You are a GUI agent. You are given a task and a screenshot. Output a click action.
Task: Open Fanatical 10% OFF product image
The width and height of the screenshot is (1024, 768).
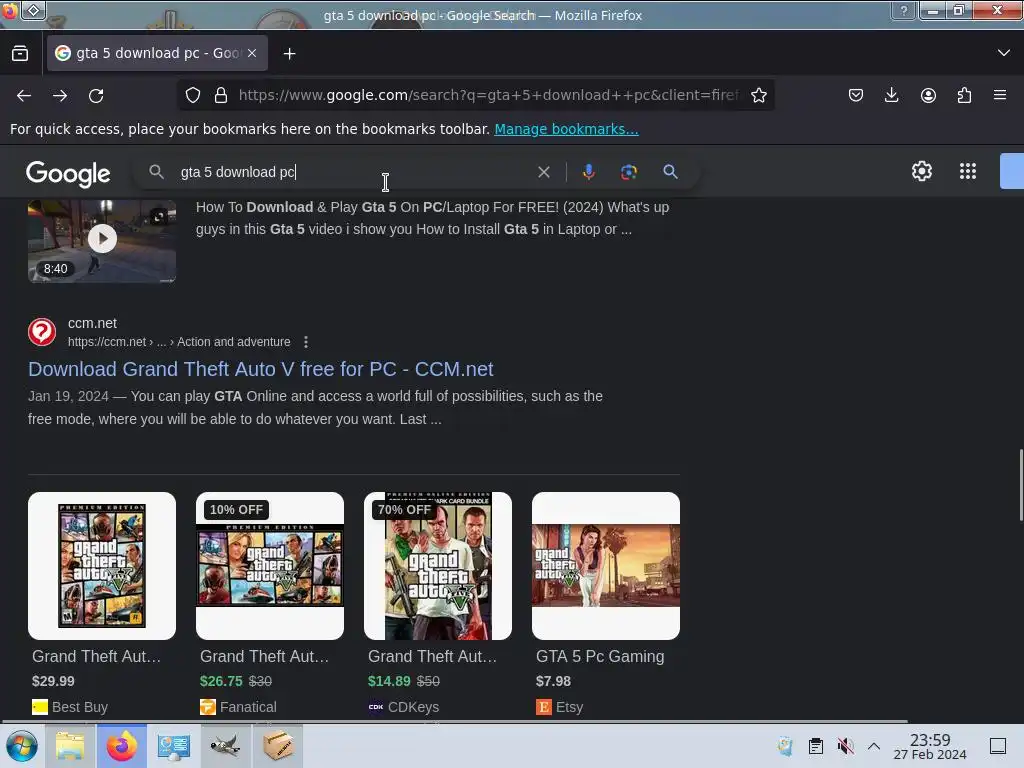[270, 566]
